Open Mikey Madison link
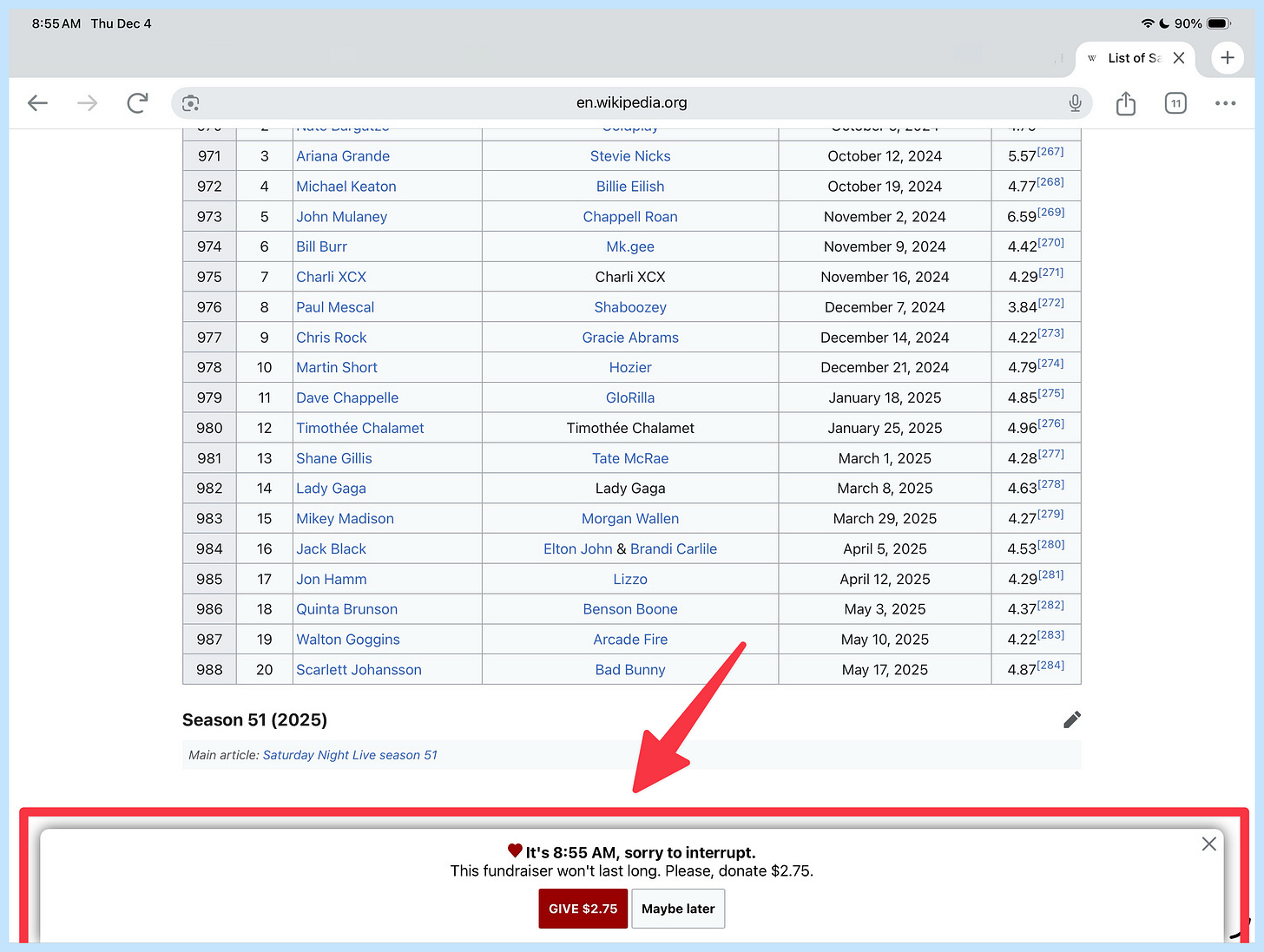This screenshot has height=952, width=1264. (x=345, y=518)
